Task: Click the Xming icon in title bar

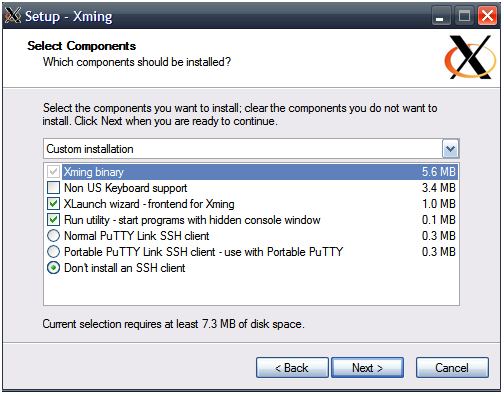Action: pyautogui.click(x=13, y=15)
